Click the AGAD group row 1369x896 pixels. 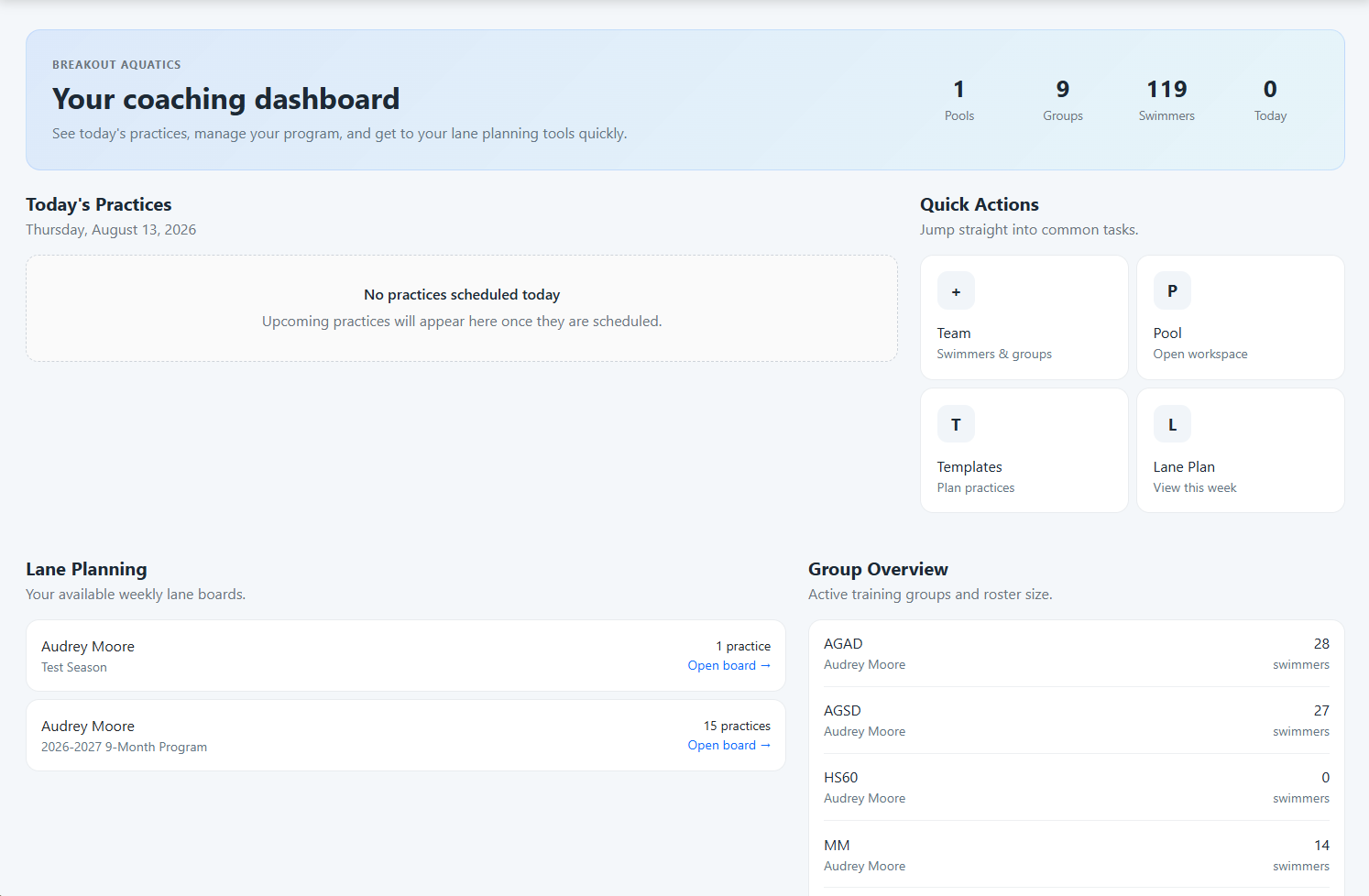tap(1077, 654)
